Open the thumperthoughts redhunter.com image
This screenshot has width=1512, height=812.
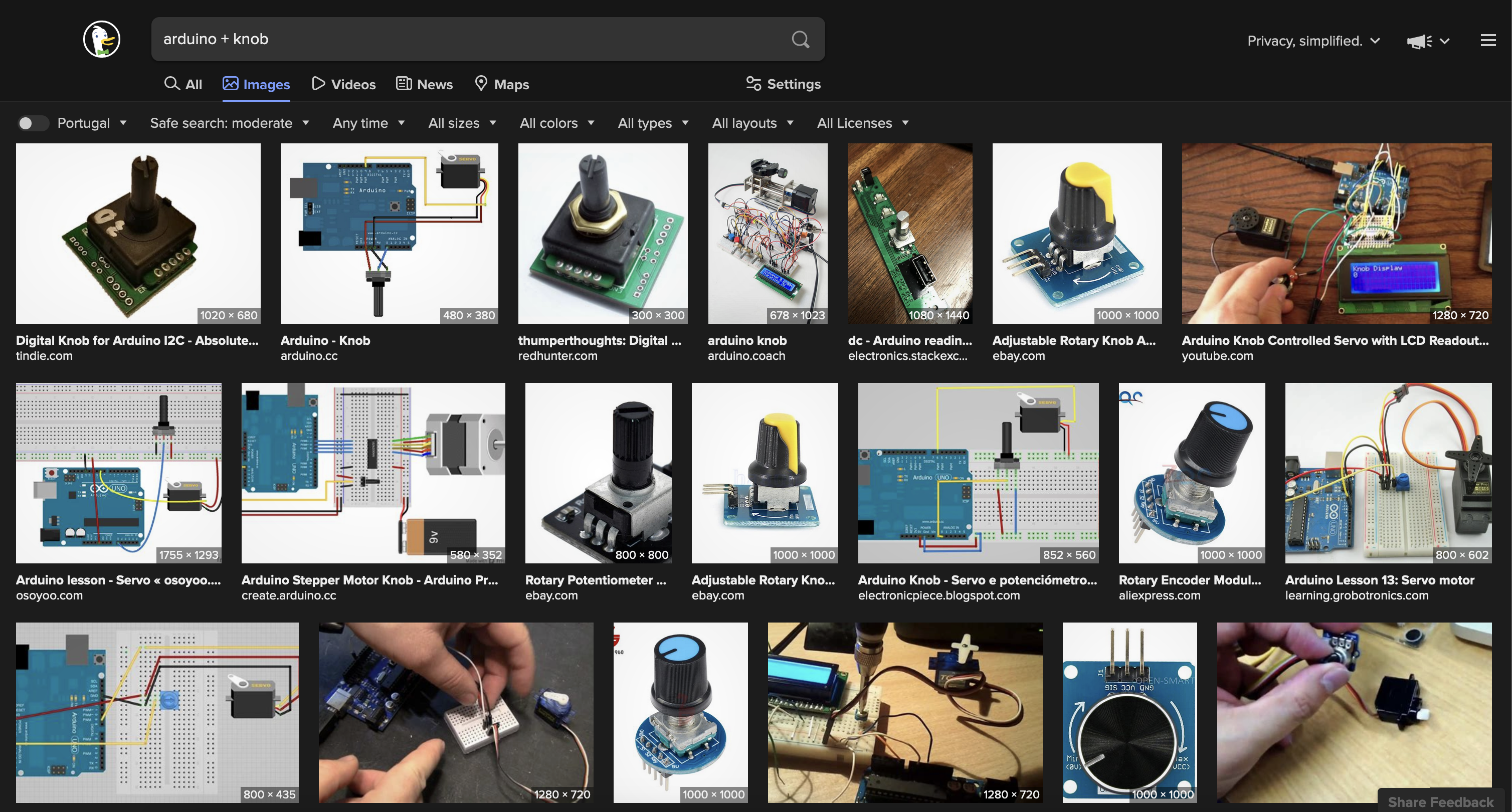click(x=603, y=234)
